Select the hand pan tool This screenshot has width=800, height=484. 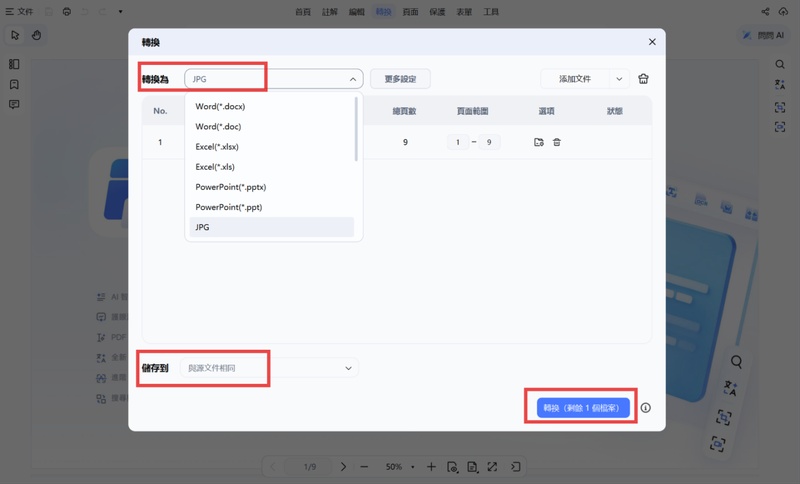[x=36, y=35]
